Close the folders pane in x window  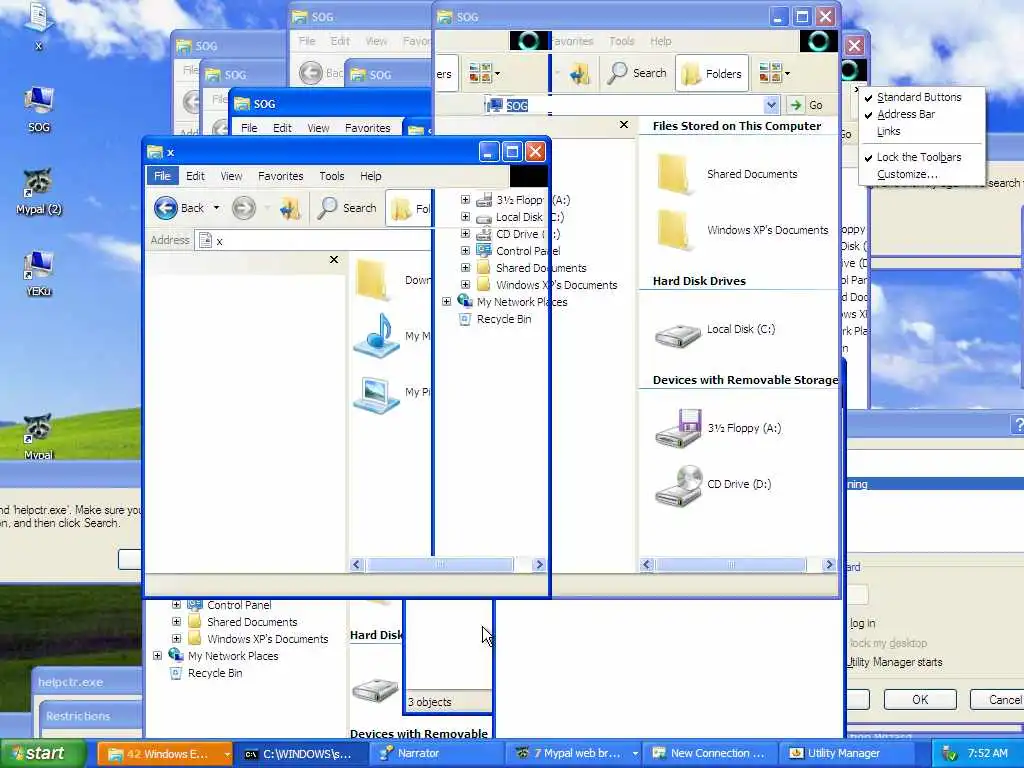tap(334, 259)
